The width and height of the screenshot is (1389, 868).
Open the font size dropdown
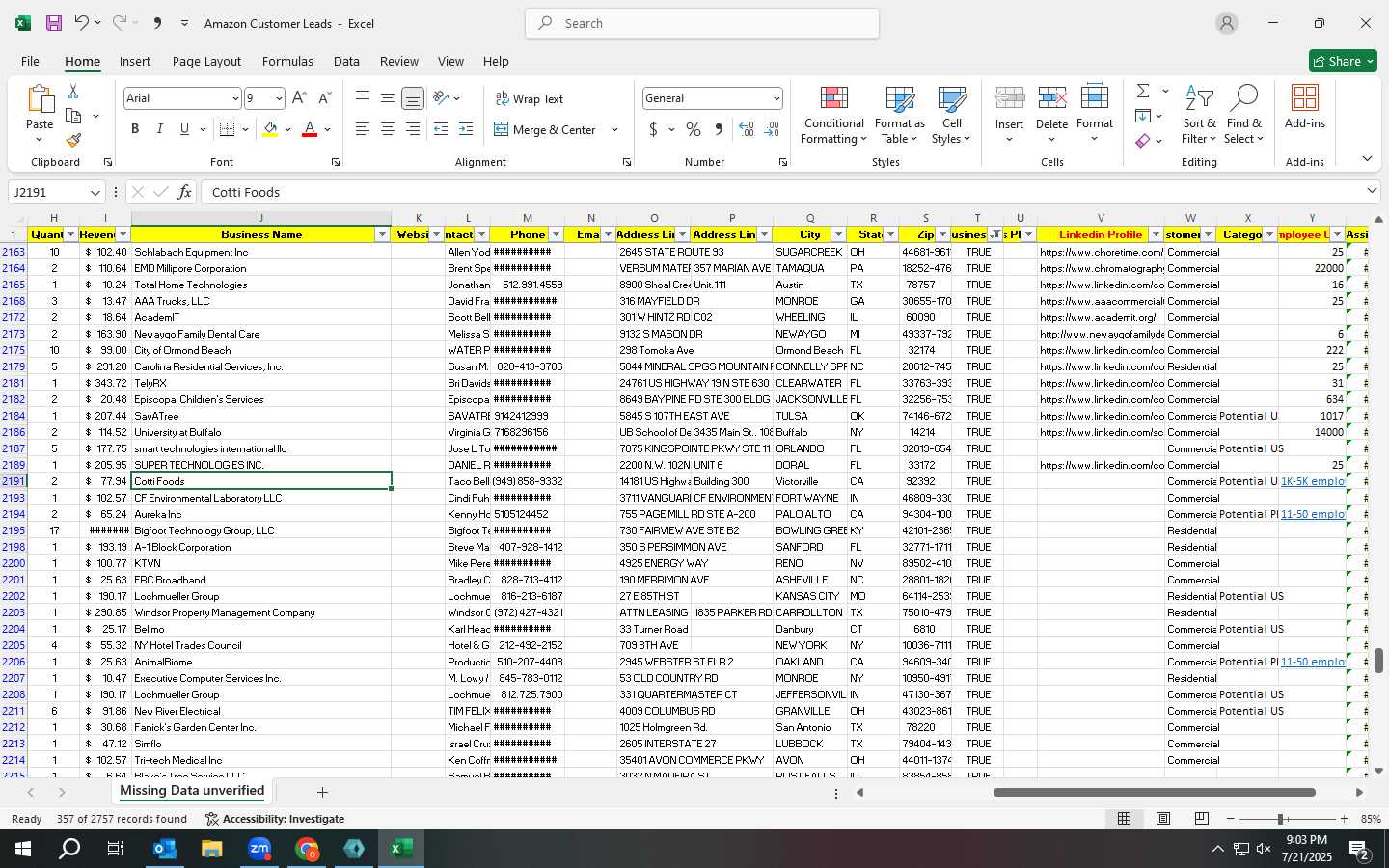click(x=279, y=98)
